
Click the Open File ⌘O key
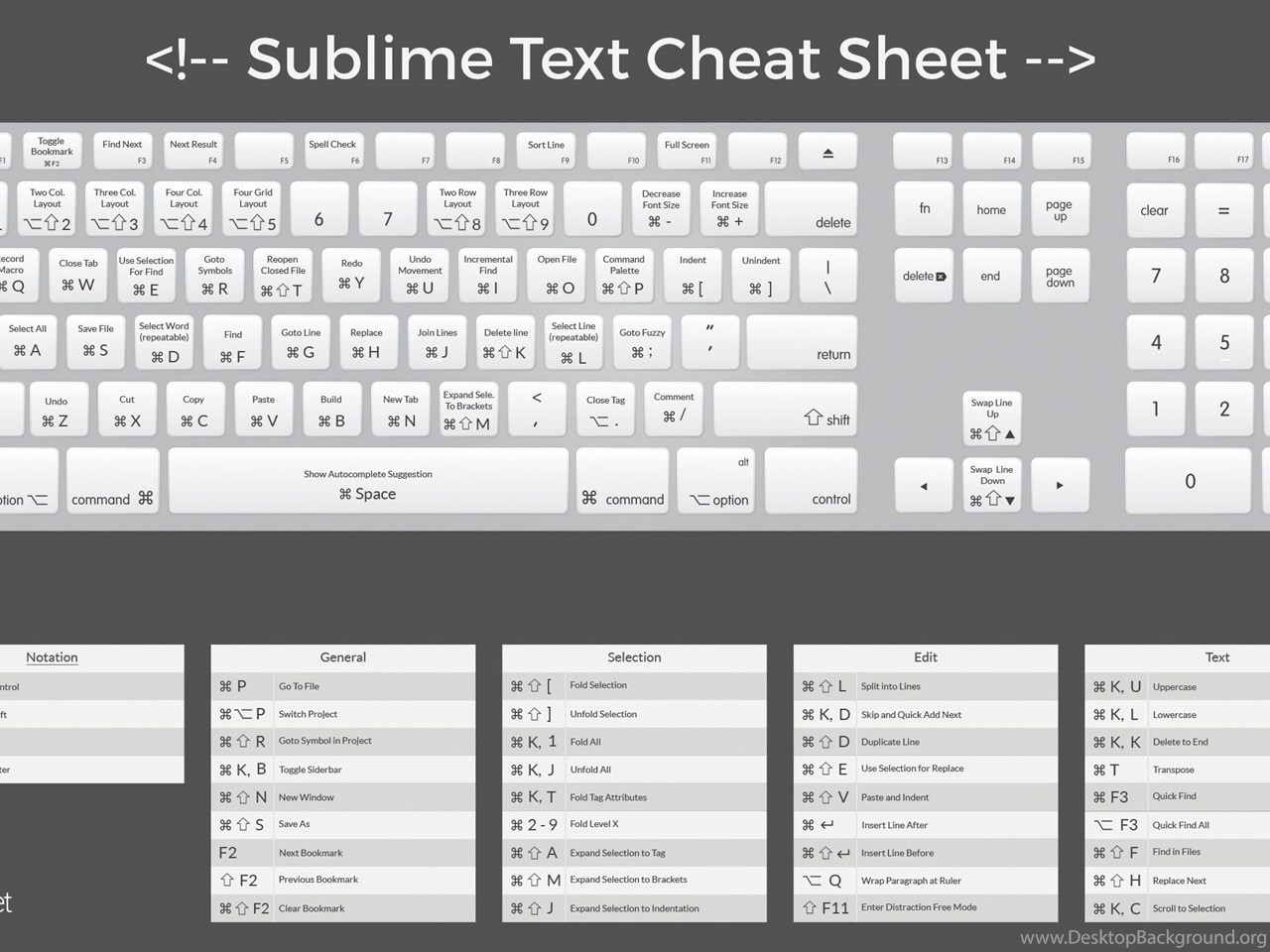(x=557, y=276)
